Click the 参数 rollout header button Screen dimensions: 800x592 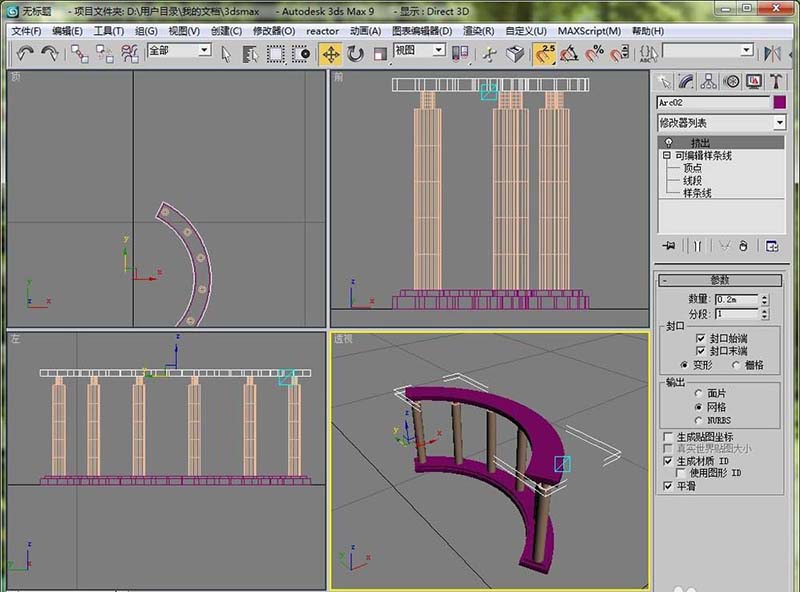[720, 280]
